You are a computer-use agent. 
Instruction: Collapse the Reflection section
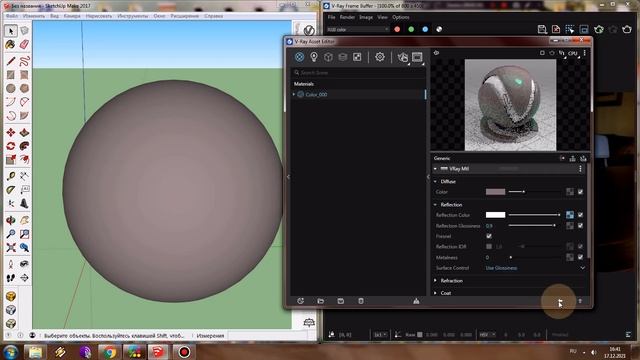point(435,204)
